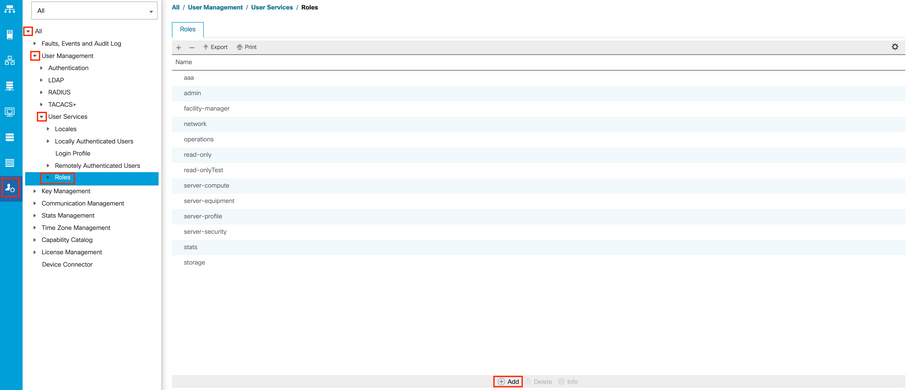Select the read-onlyTest role row
The image size is (913, 390).
point(539,170)
